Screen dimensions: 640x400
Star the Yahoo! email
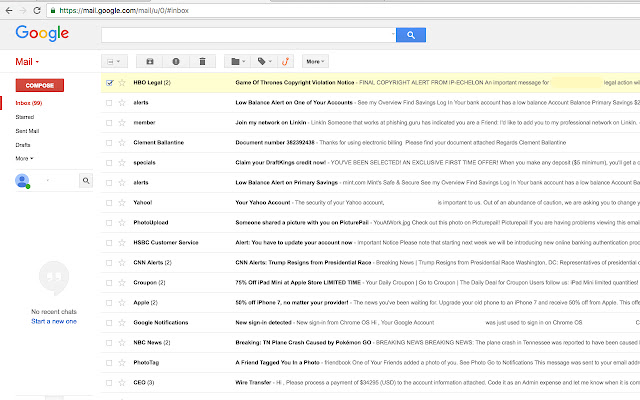point(122,203)
